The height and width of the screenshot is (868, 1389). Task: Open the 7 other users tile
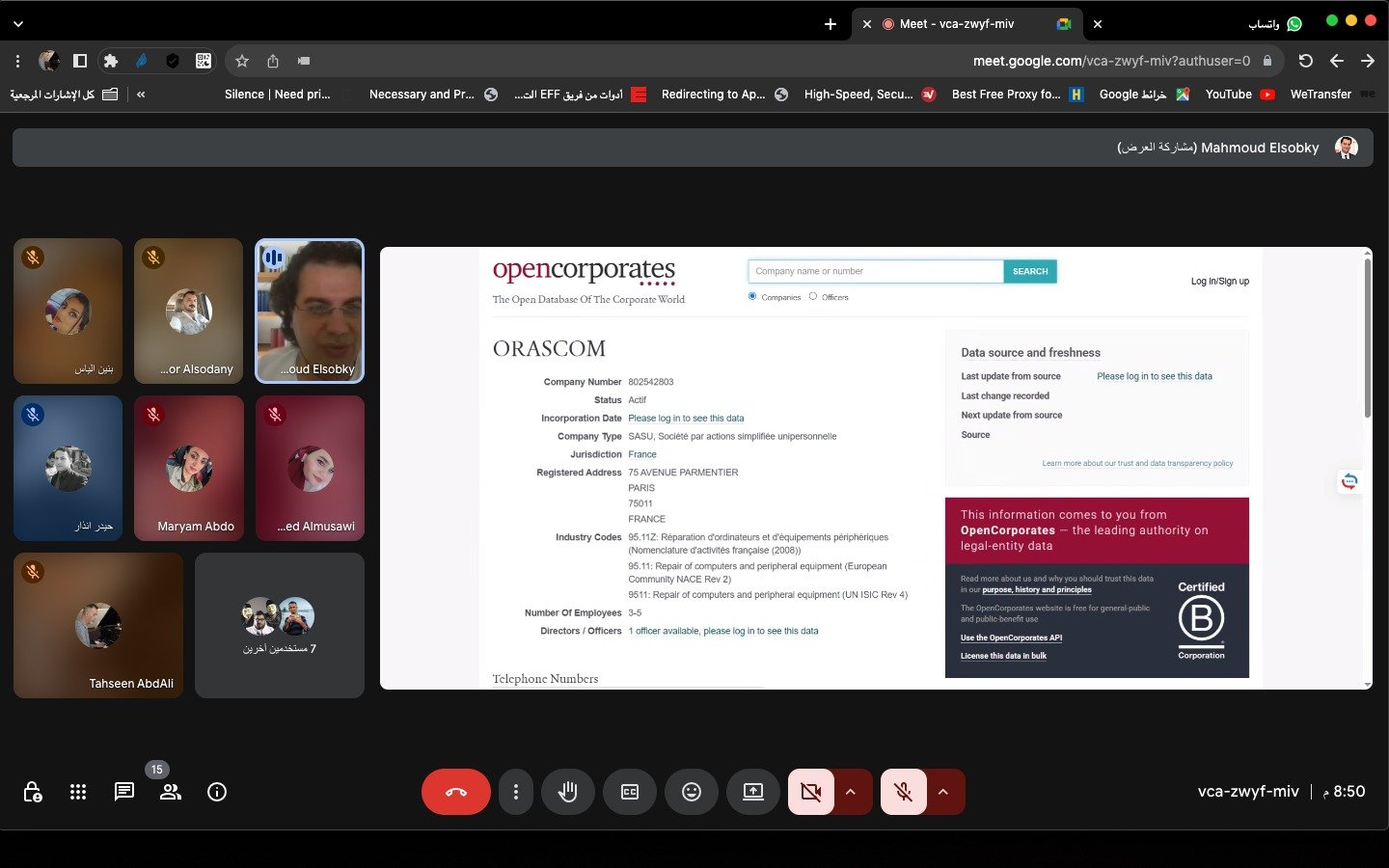point(280,625)
